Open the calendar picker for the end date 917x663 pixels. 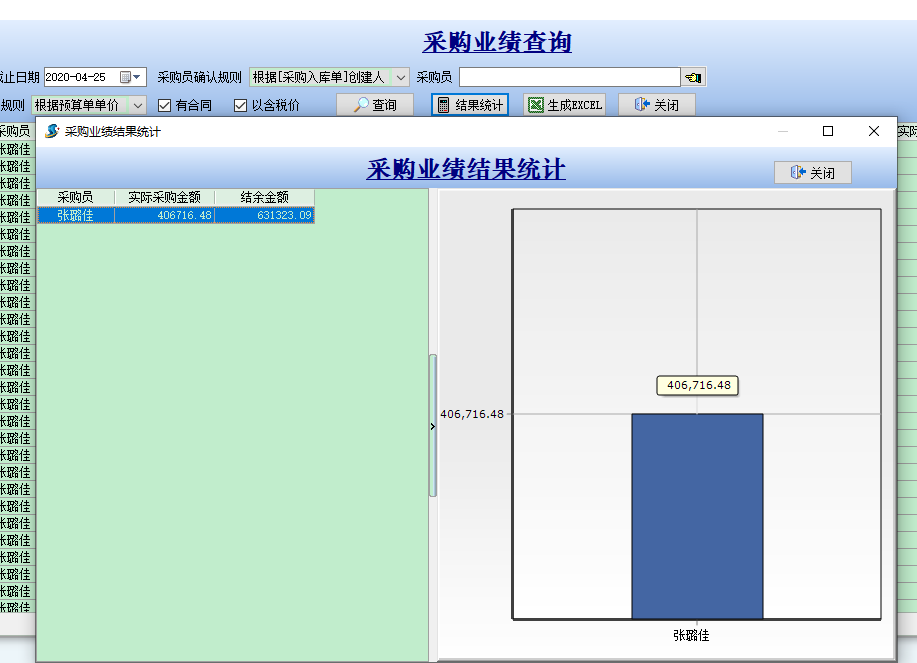[126, 77]
